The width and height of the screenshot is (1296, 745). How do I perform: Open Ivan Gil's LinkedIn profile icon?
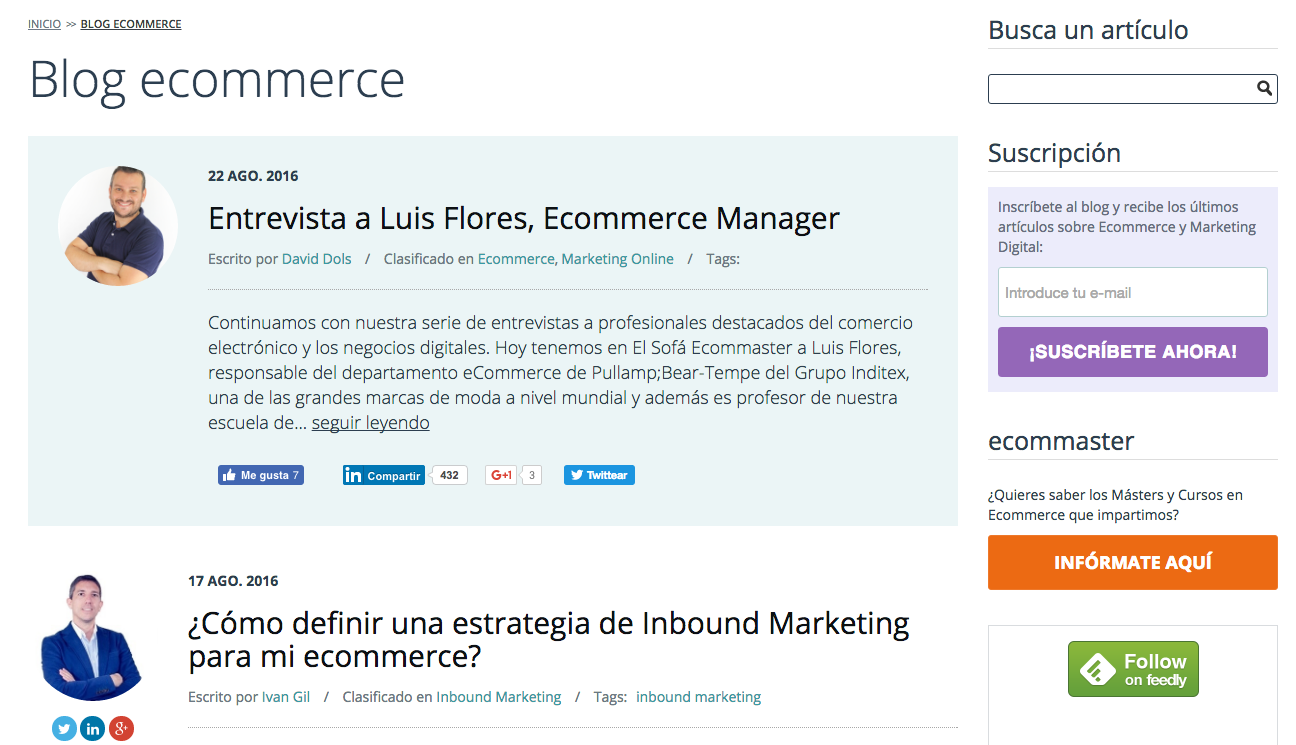tap(93, 729)
